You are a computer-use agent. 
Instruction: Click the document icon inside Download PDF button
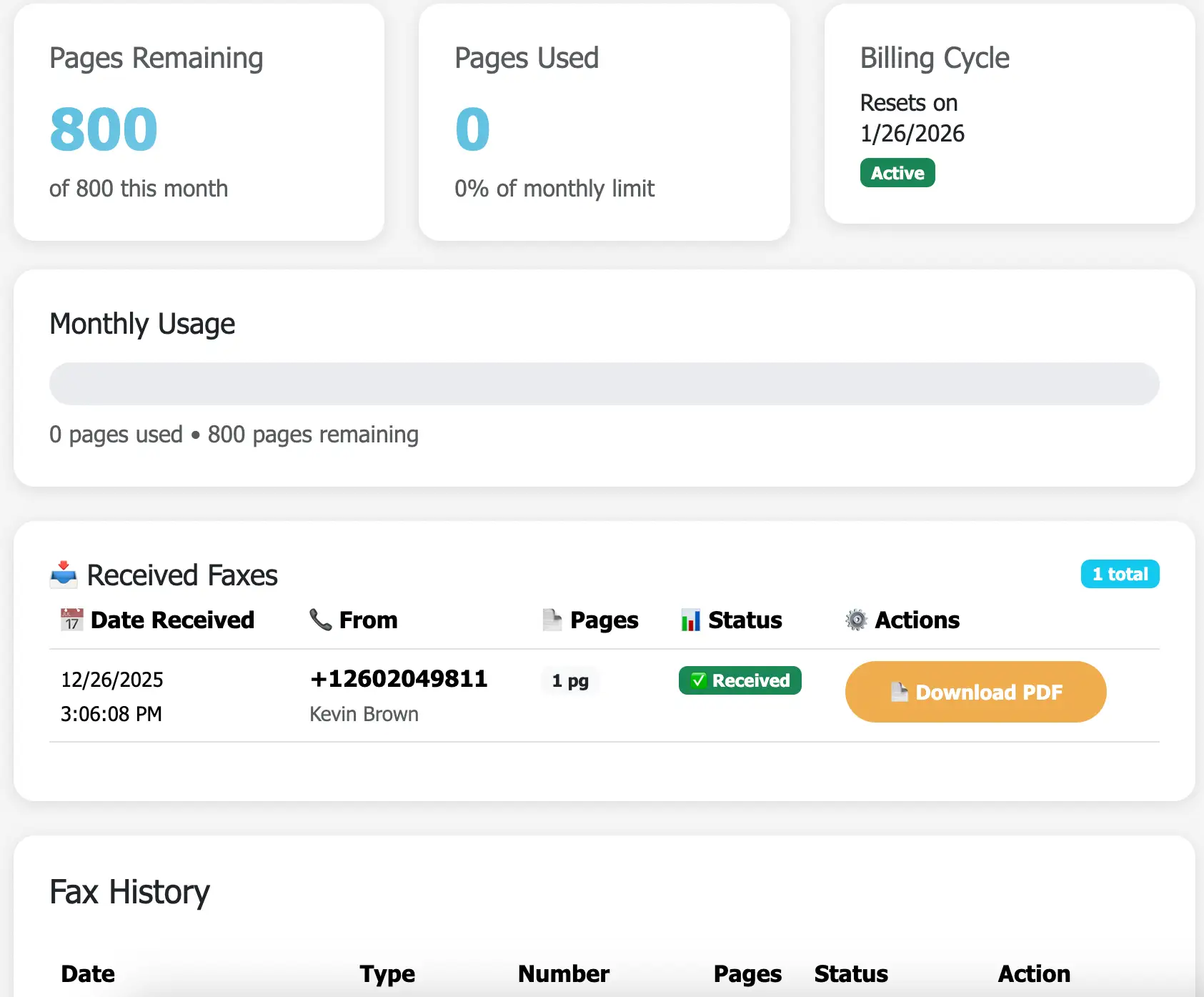(899, 692)
